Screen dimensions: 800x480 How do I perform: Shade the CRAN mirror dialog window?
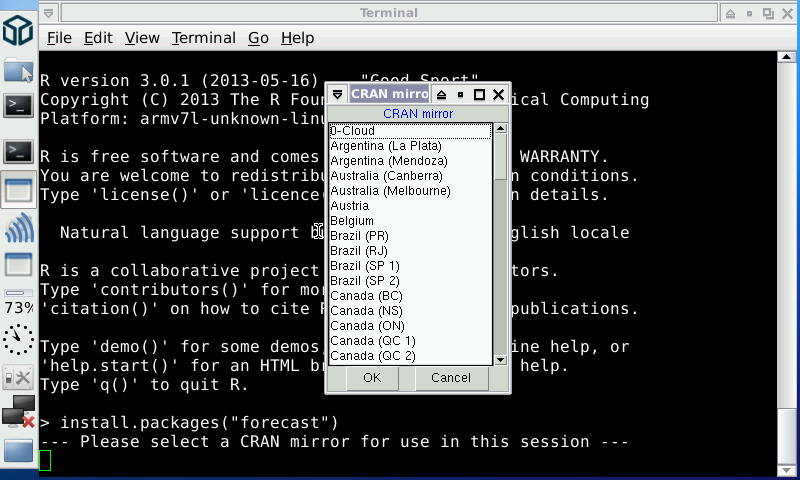pyautogui.click(x=442, y=94)
